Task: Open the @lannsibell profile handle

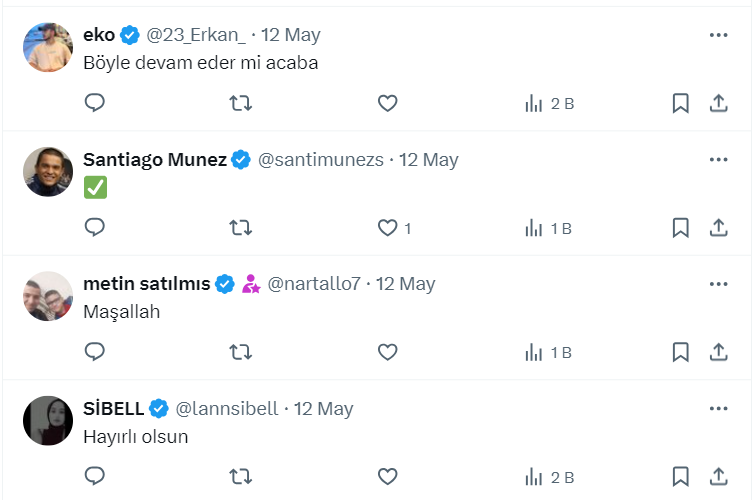Action: click(229, 409)
